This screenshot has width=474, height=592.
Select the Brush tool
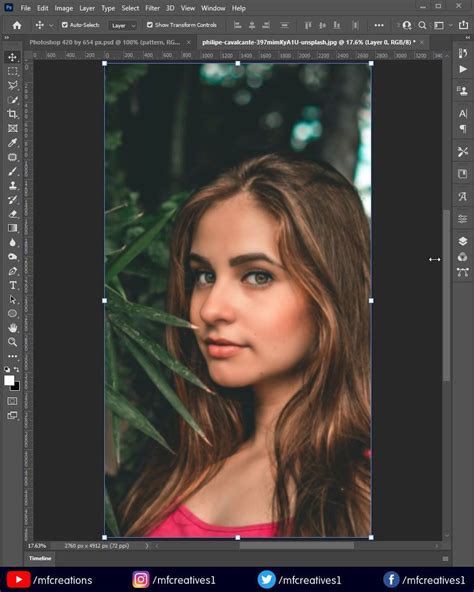pyautogui.click(x=12, y=171)
